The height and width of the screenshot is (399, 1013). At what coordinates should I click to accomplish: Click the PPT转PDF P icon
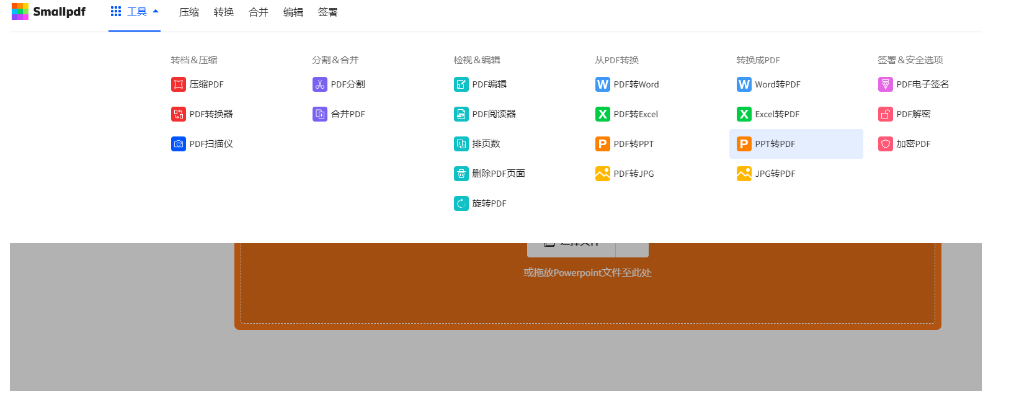[x=744, y=144]
